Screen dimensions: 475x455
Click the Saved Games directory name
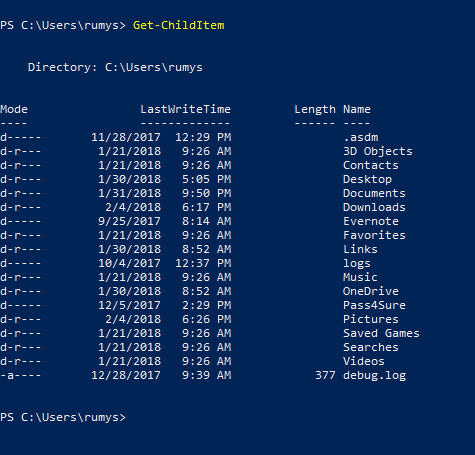pyautogui.click(x=381, y=333)
